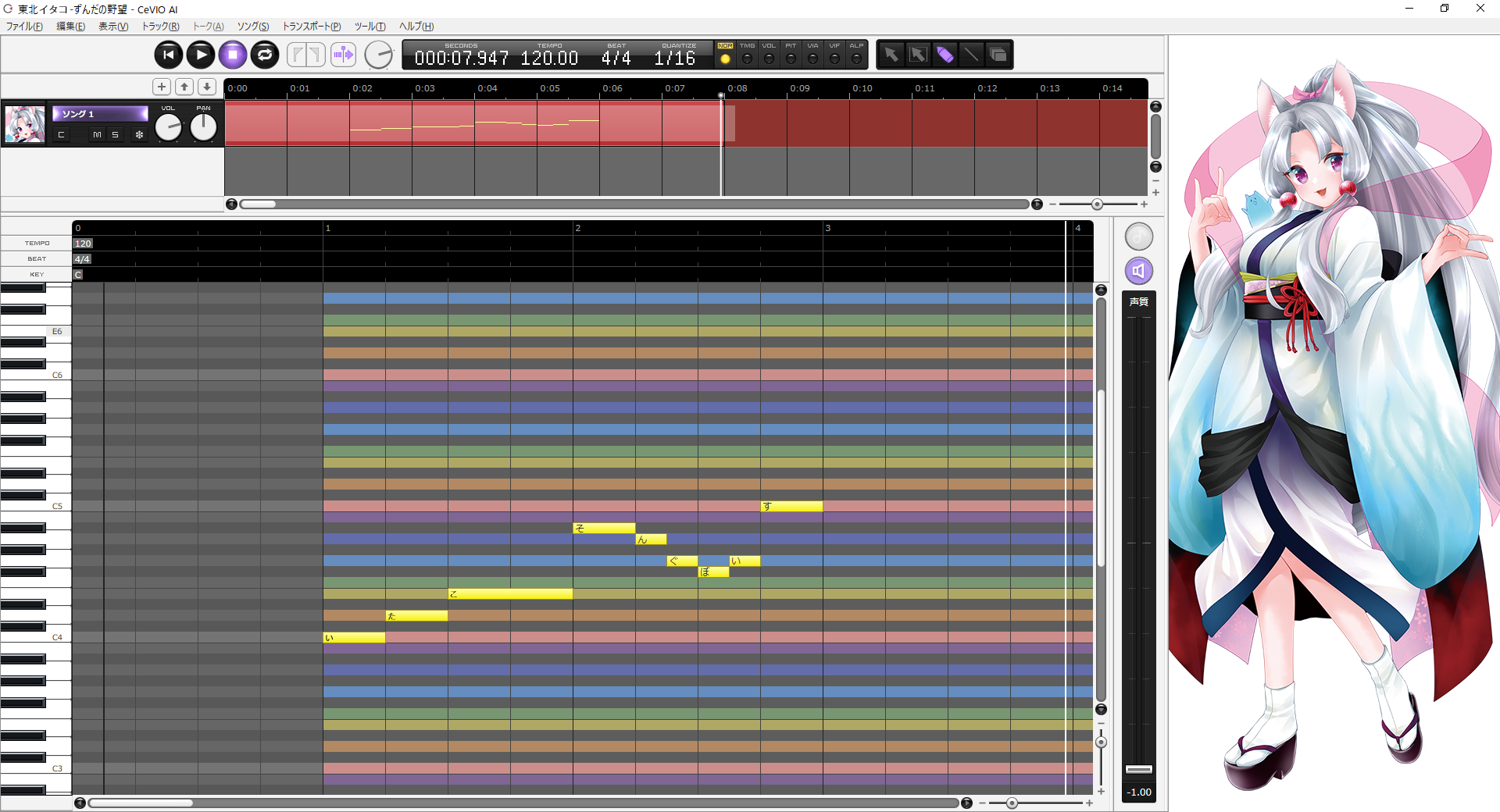Click the C key marker in key row
This screenshot has height=812, width=1500.
[x=78, y=275]
